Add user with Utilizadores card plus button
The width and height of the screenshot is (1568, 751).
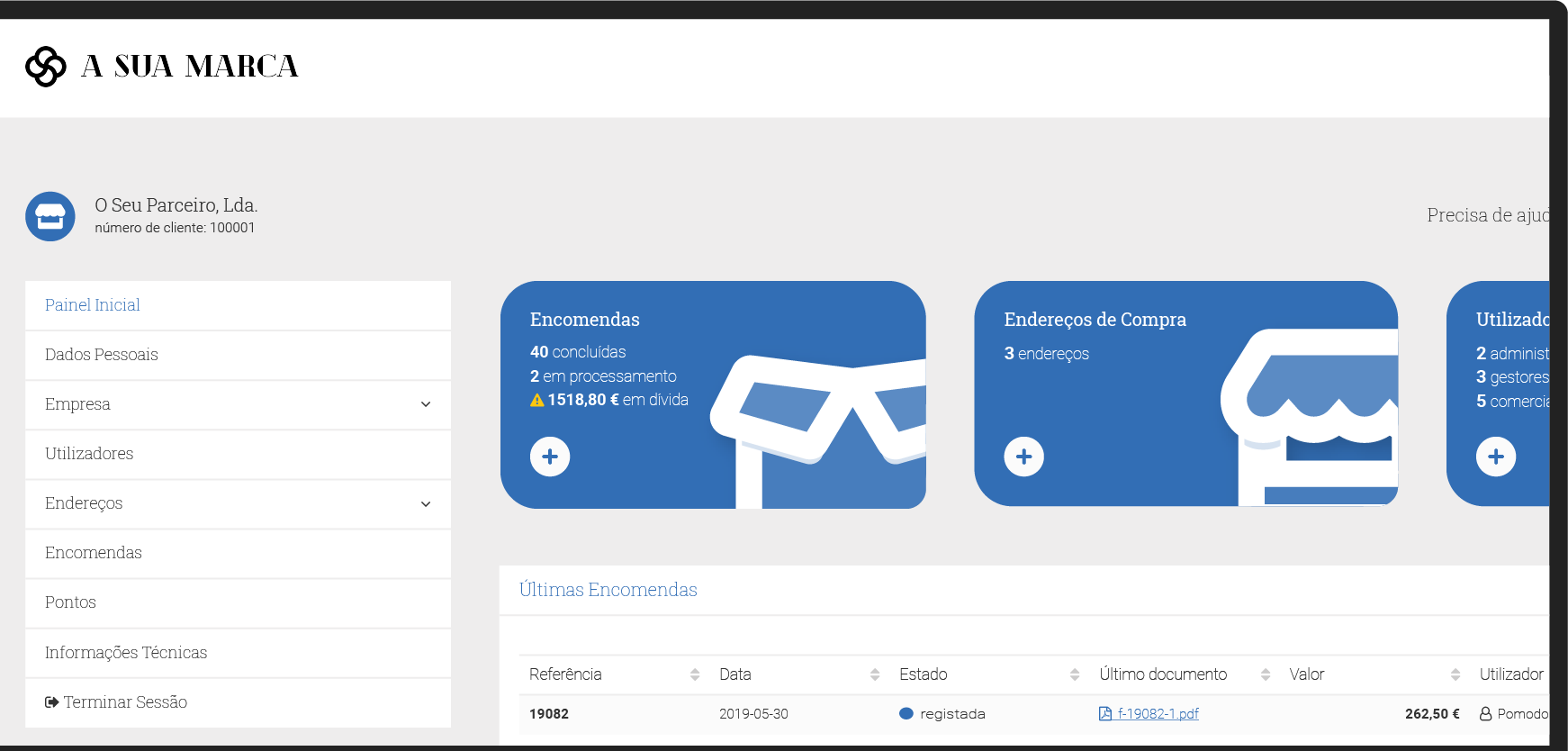(x=1495, y=457)
